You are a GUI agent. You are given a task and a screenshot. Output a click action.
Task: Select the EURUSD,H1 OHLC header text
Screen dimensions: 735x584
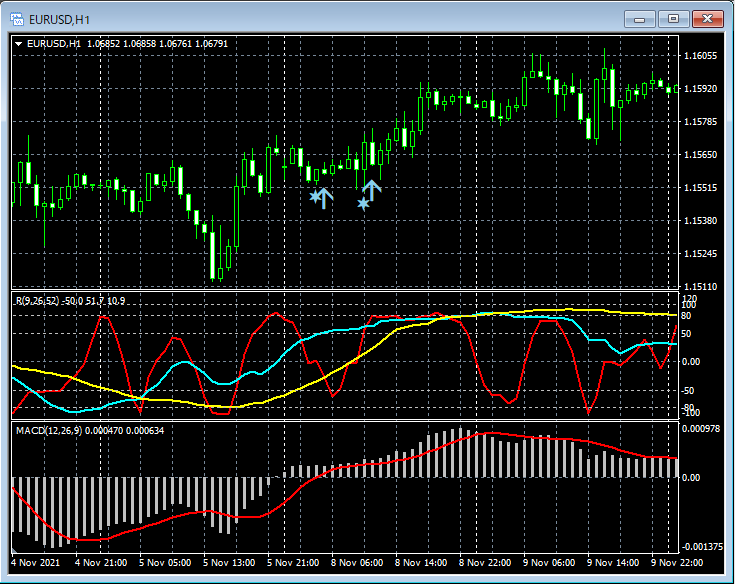click(128, 44)
